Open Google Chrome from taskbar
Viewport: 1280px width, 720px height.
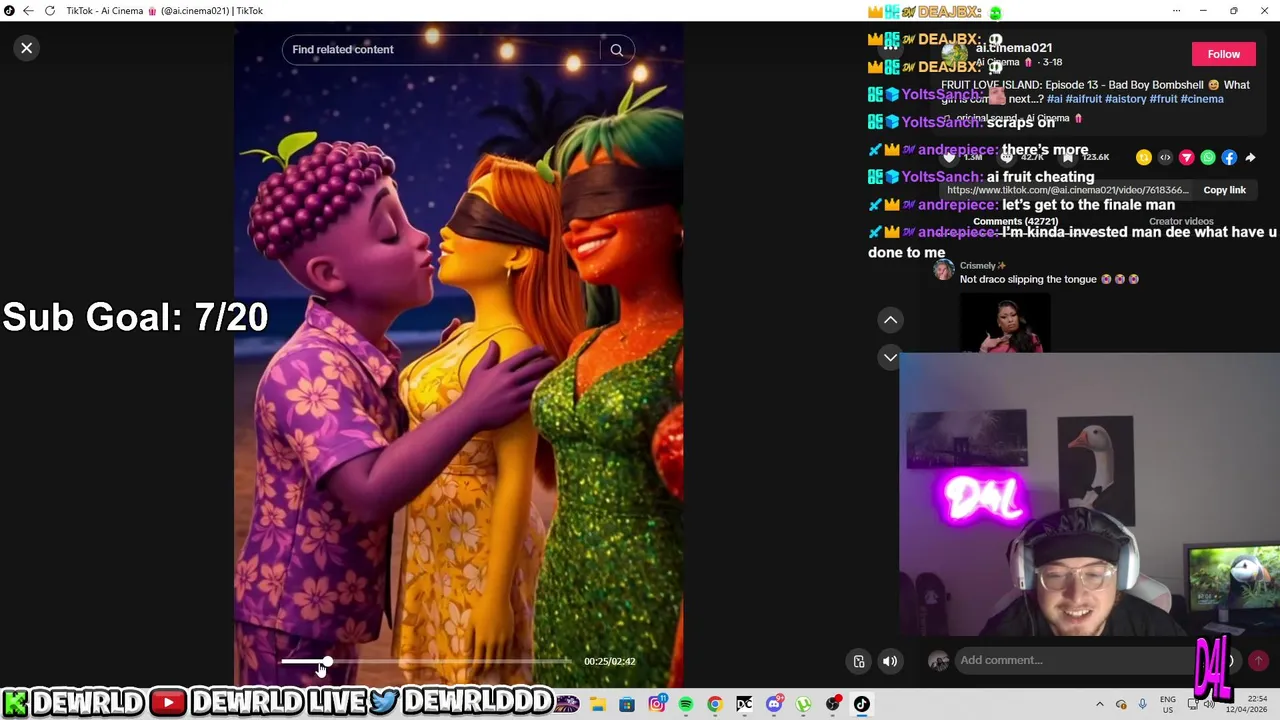(715, 704)
